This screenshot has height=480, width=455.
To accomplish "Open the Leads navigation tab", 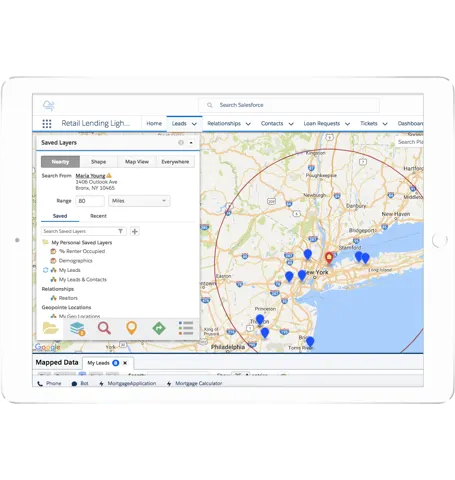I will coord(179,124).
